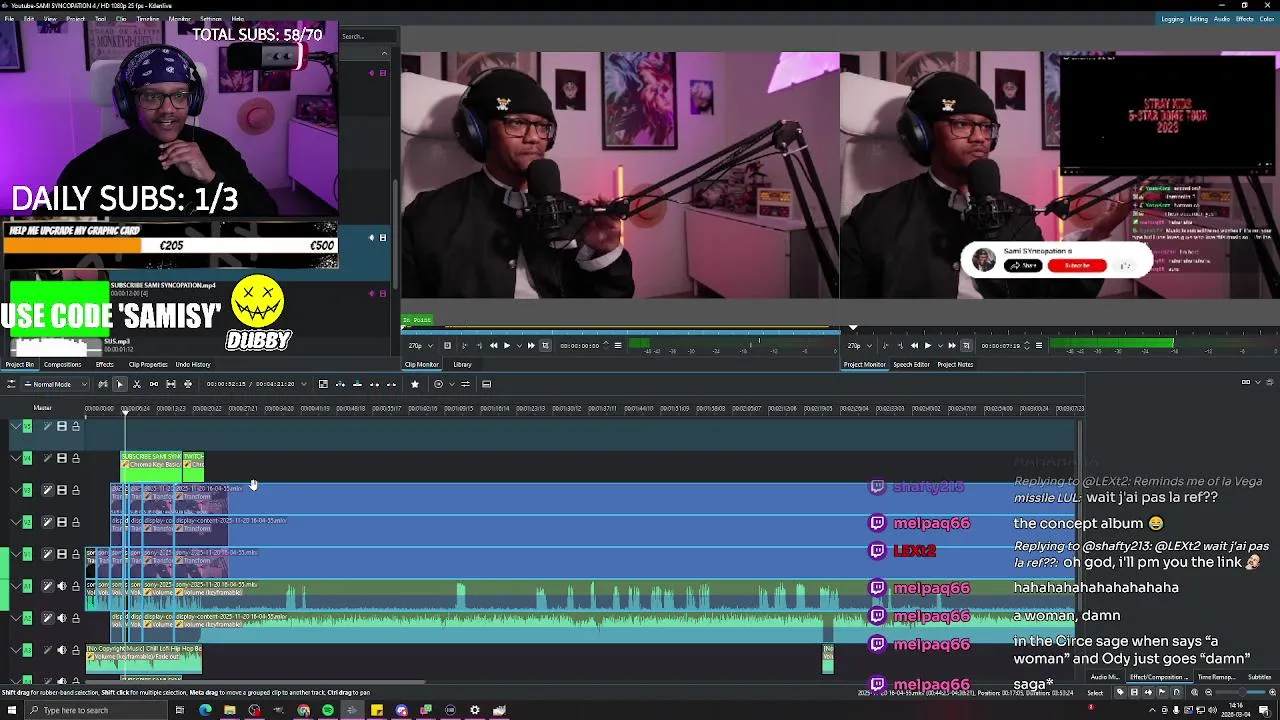Screen dimensions: 1280x720
Task: Click the multicam tool icon
Action: tap(188, 384)
